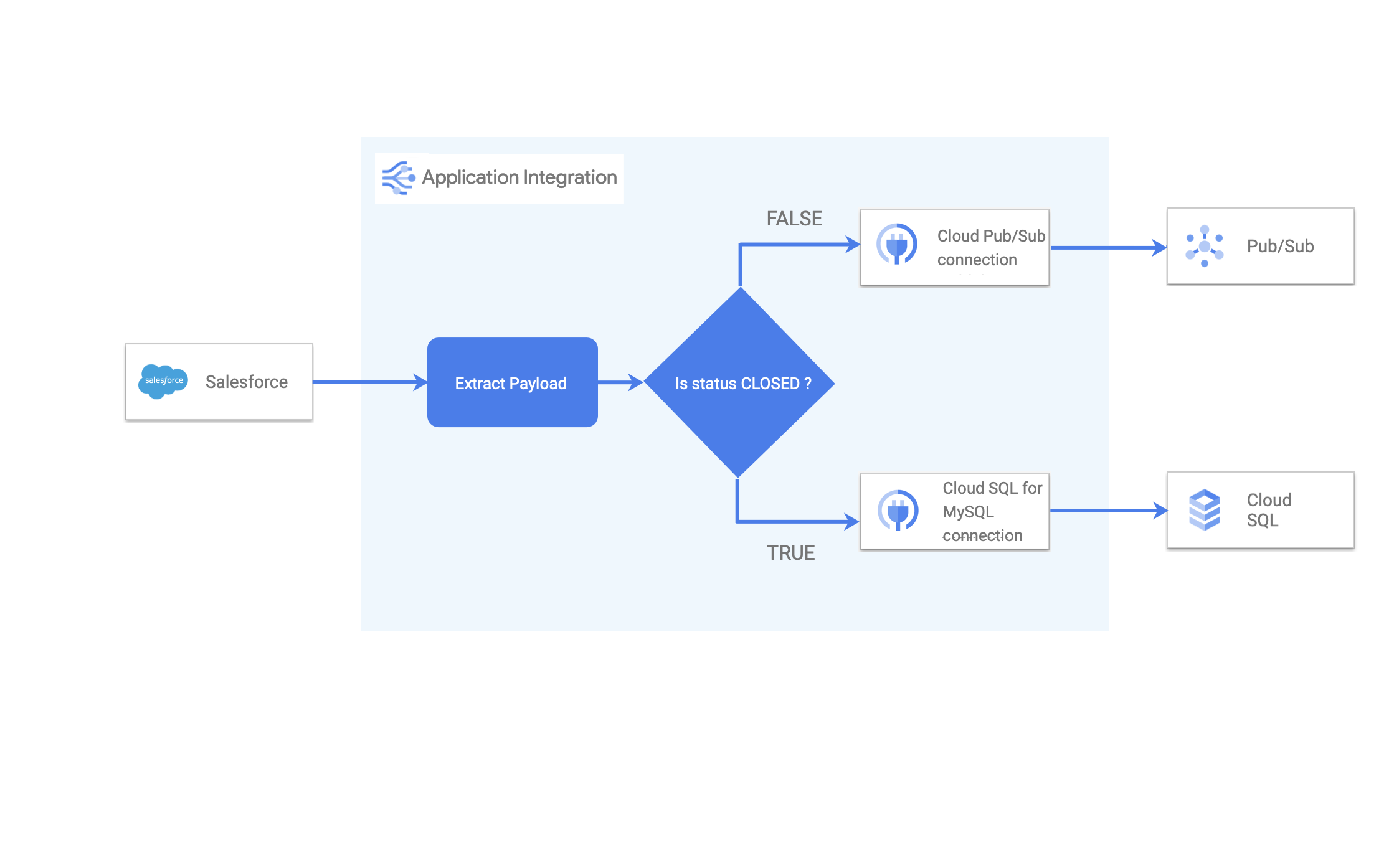Screen dimensions: 1389x868
Task: Click the Salesforce icon inside its node
Action: (x=163, y=382)
